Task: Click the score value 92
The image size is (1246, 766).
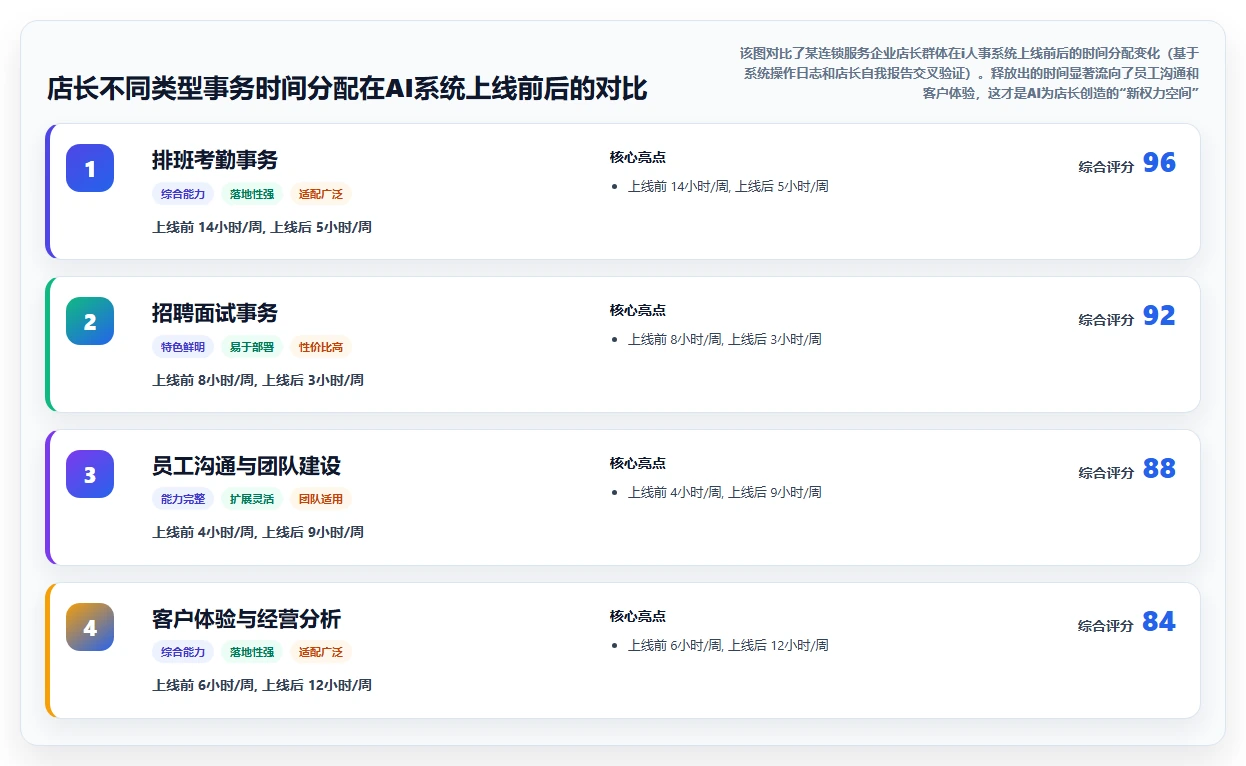Action: click(x=1159, y=316)
